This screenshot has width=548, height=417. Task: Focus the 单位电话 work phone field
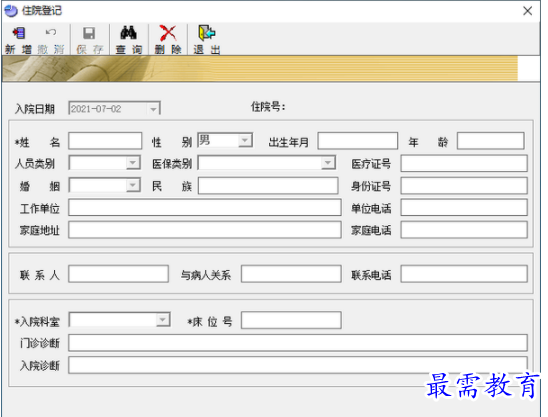pos(464,208)
